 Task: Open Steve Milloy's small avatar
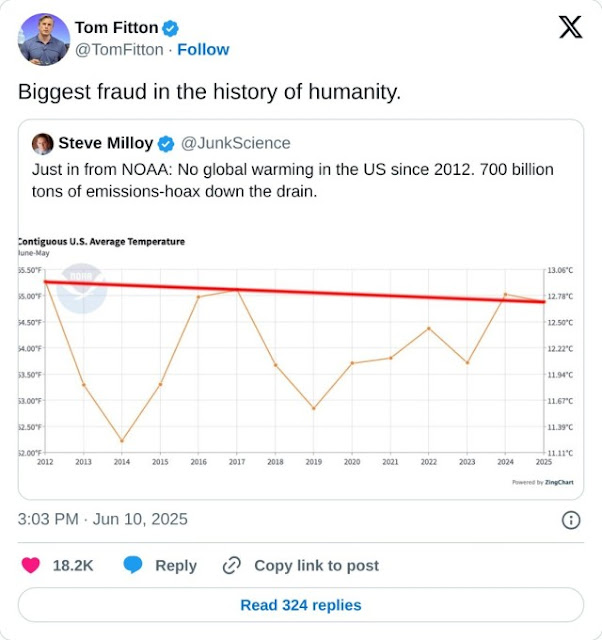(x=43, y=143)
